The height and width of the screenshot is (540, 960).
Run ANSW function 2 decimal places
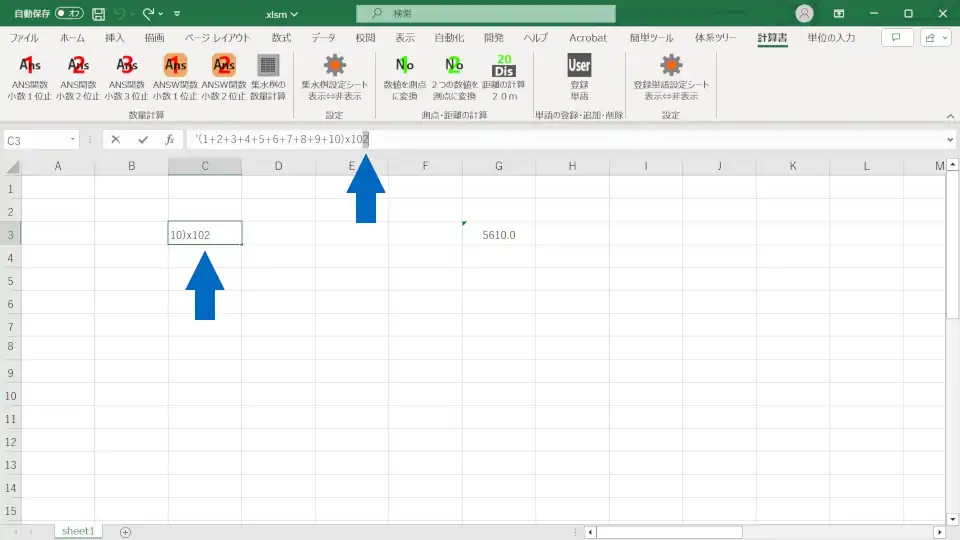click(224, 77)
